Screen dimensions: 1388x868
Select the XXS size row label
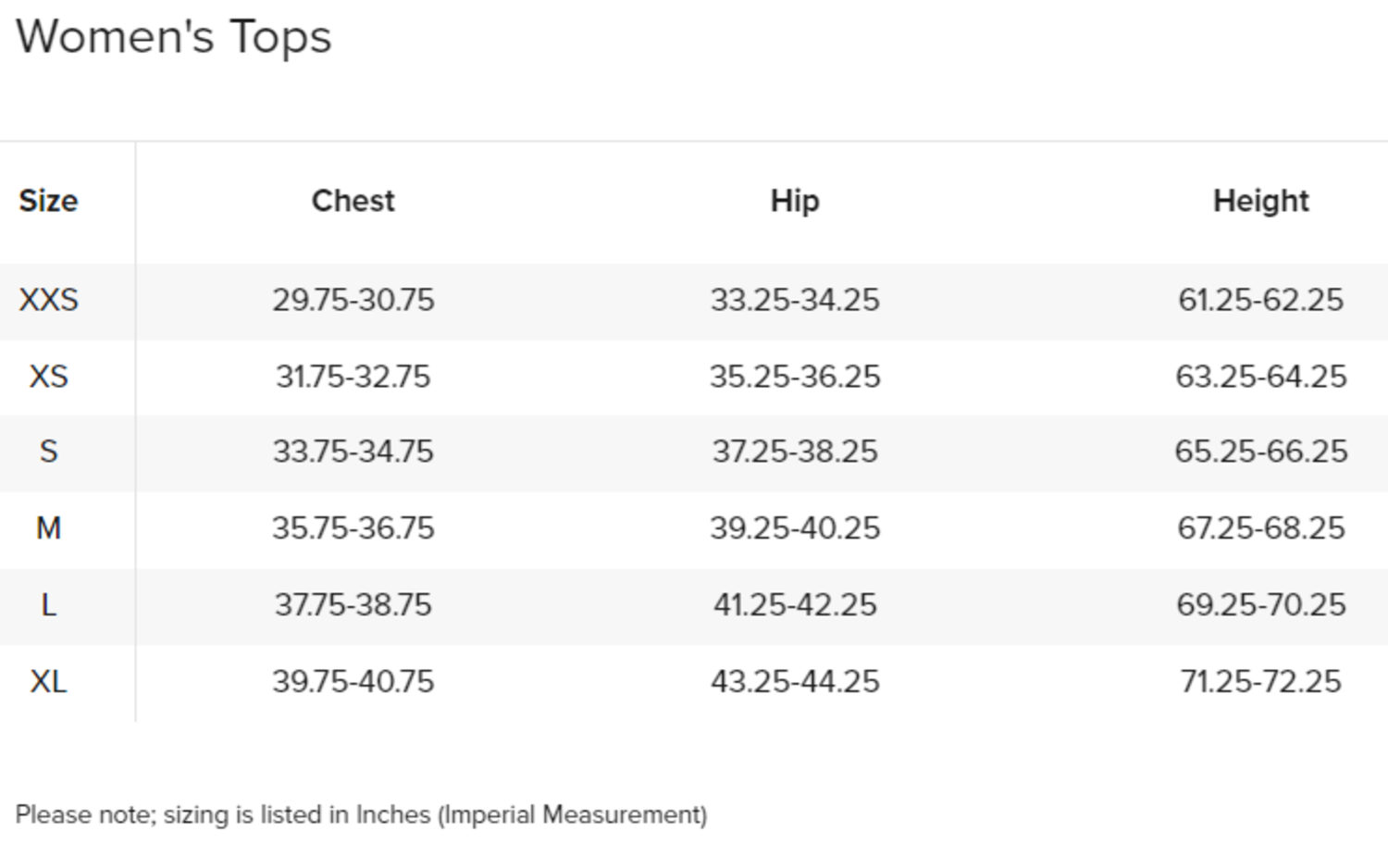pyautogui.click(x=48, y=300)
